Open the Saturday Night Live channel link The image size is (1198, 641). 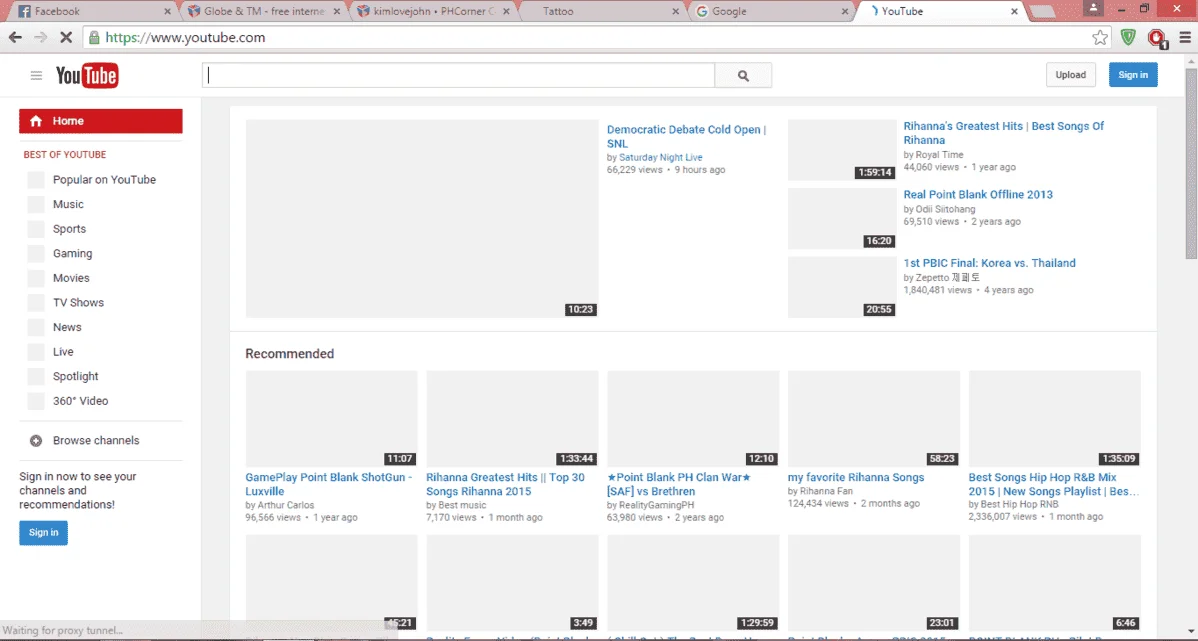click(x=660, y=157)
